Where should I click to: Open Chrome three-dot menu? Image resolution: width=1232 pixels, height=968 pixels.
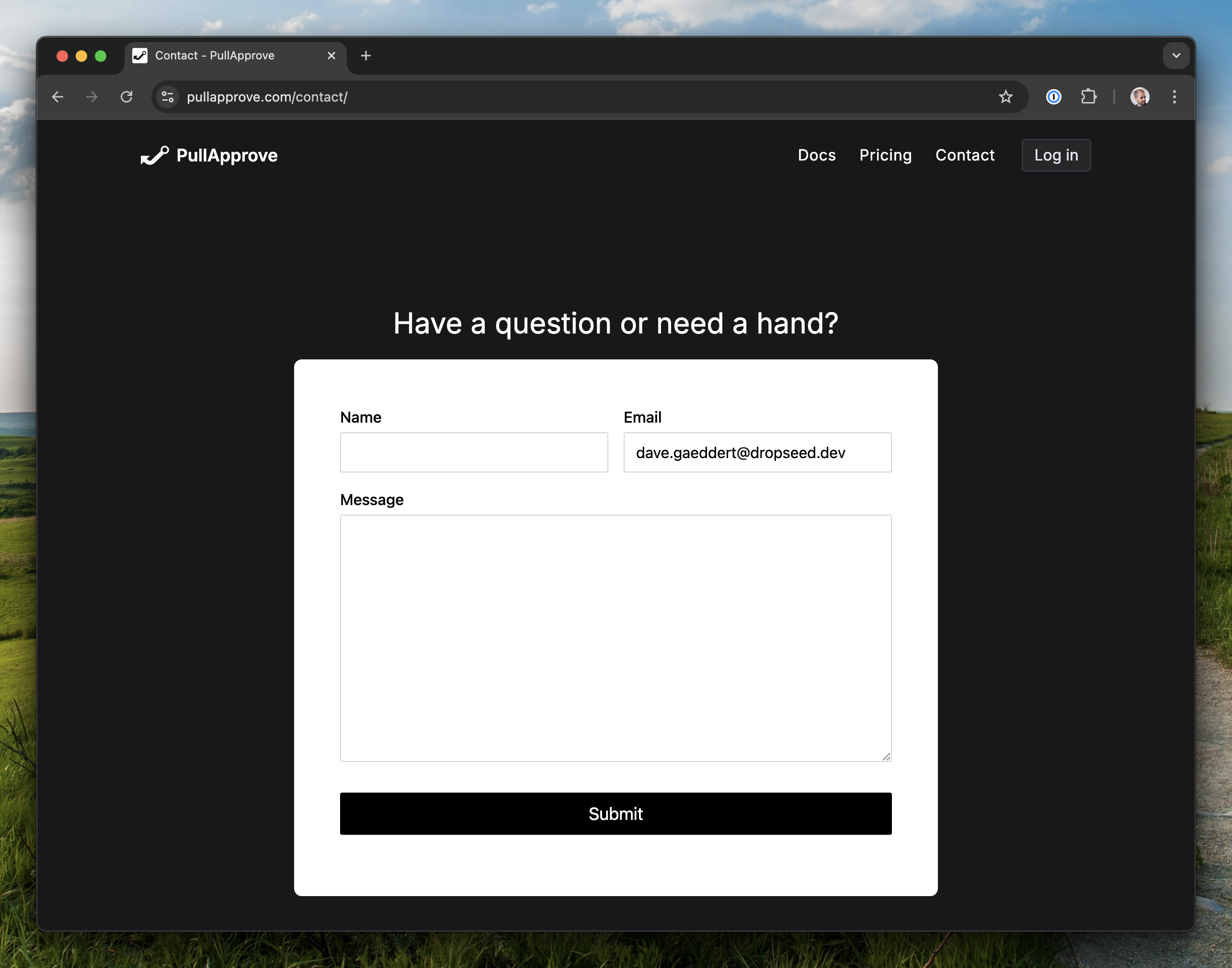[x=1174, y=97]
